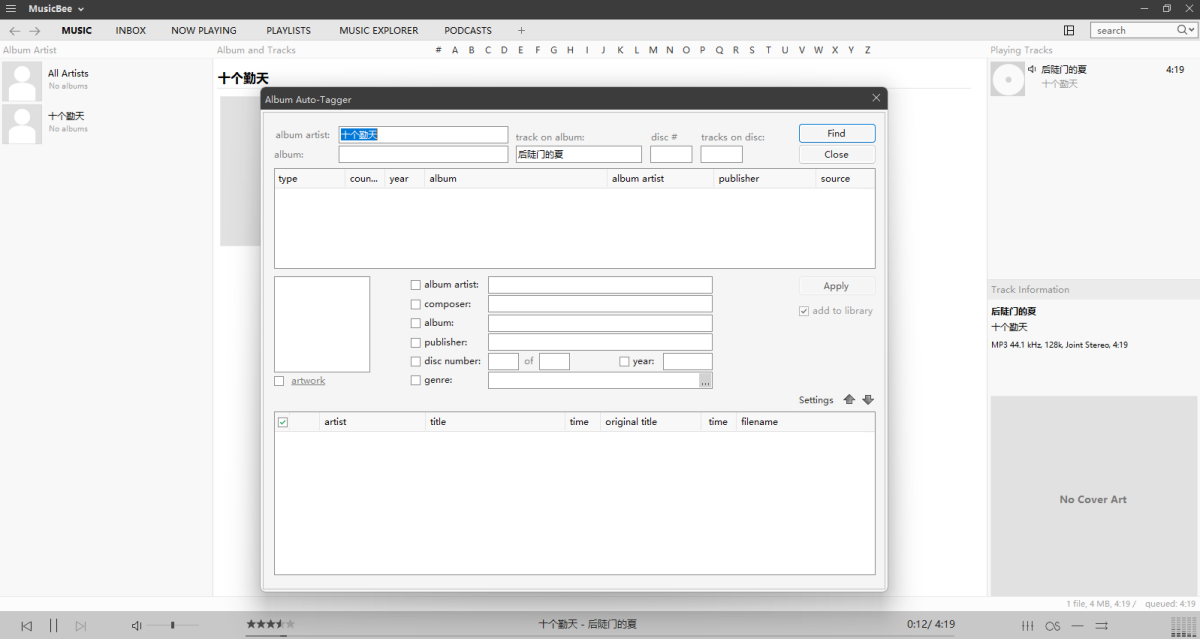Image resolution: width=1200 pixels, height=639 pixels.
Task: Click the move down arrow beside Settings
Action: [868, 400]
